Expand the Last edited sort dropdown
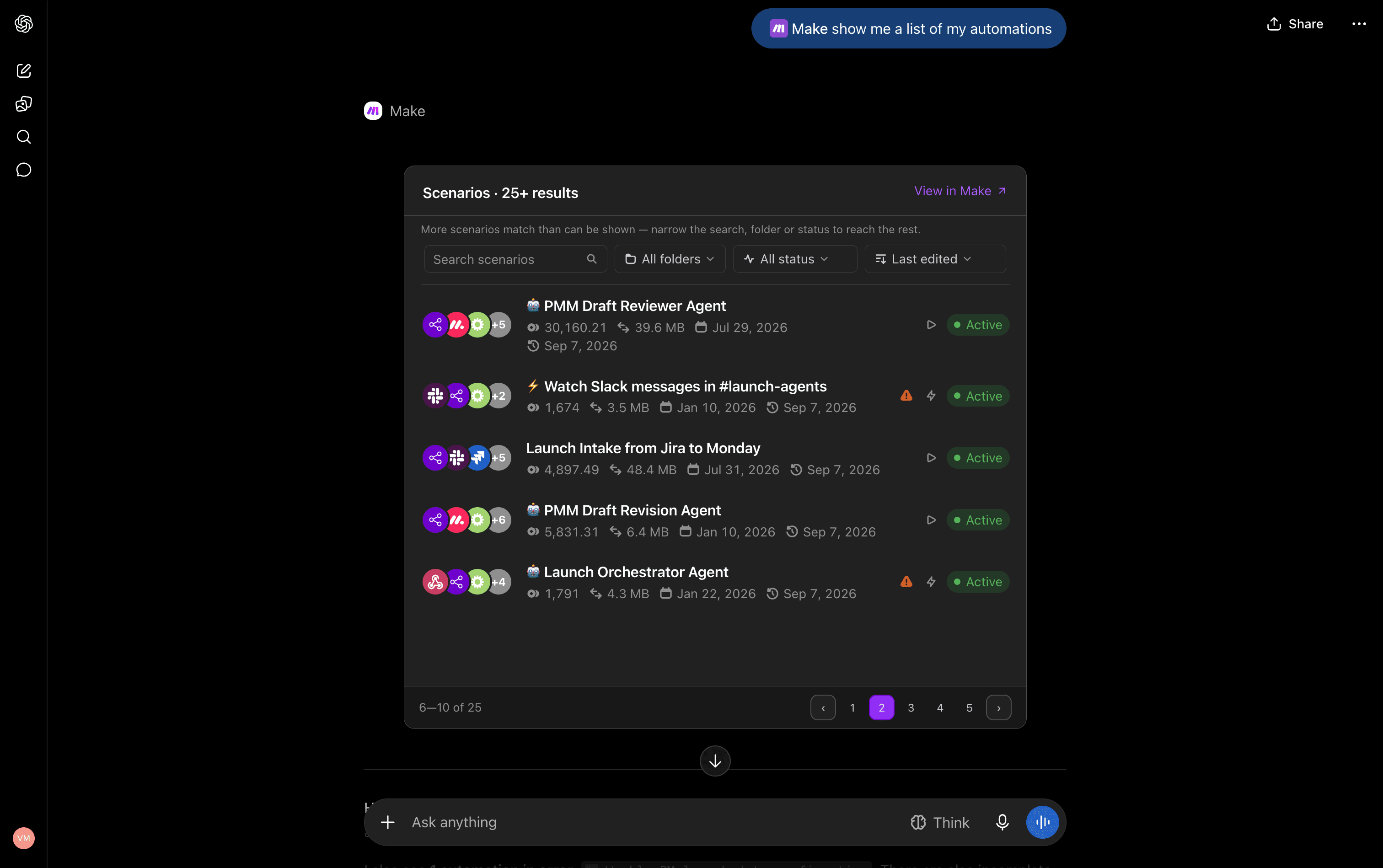 (935, 259)
